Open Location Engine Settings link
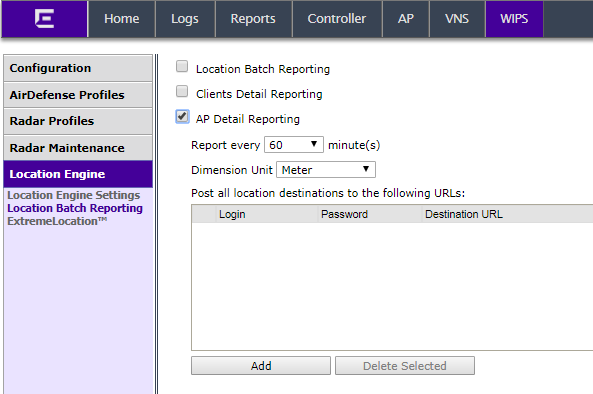Screen dimensions: 593x394 pos(74,195)
